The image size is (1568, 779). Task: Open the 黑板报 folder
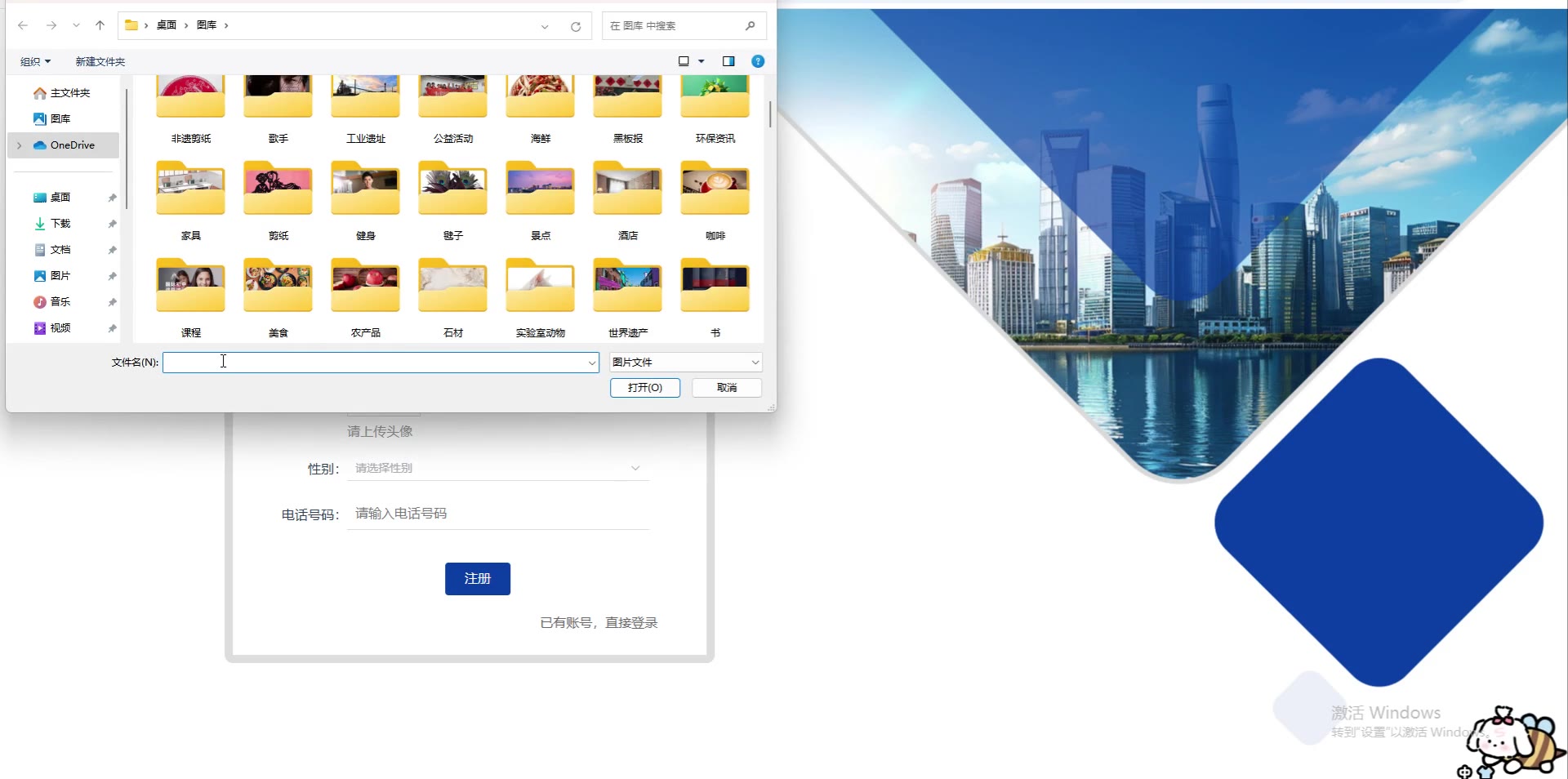pyautogui.click(x=627, y=109)
